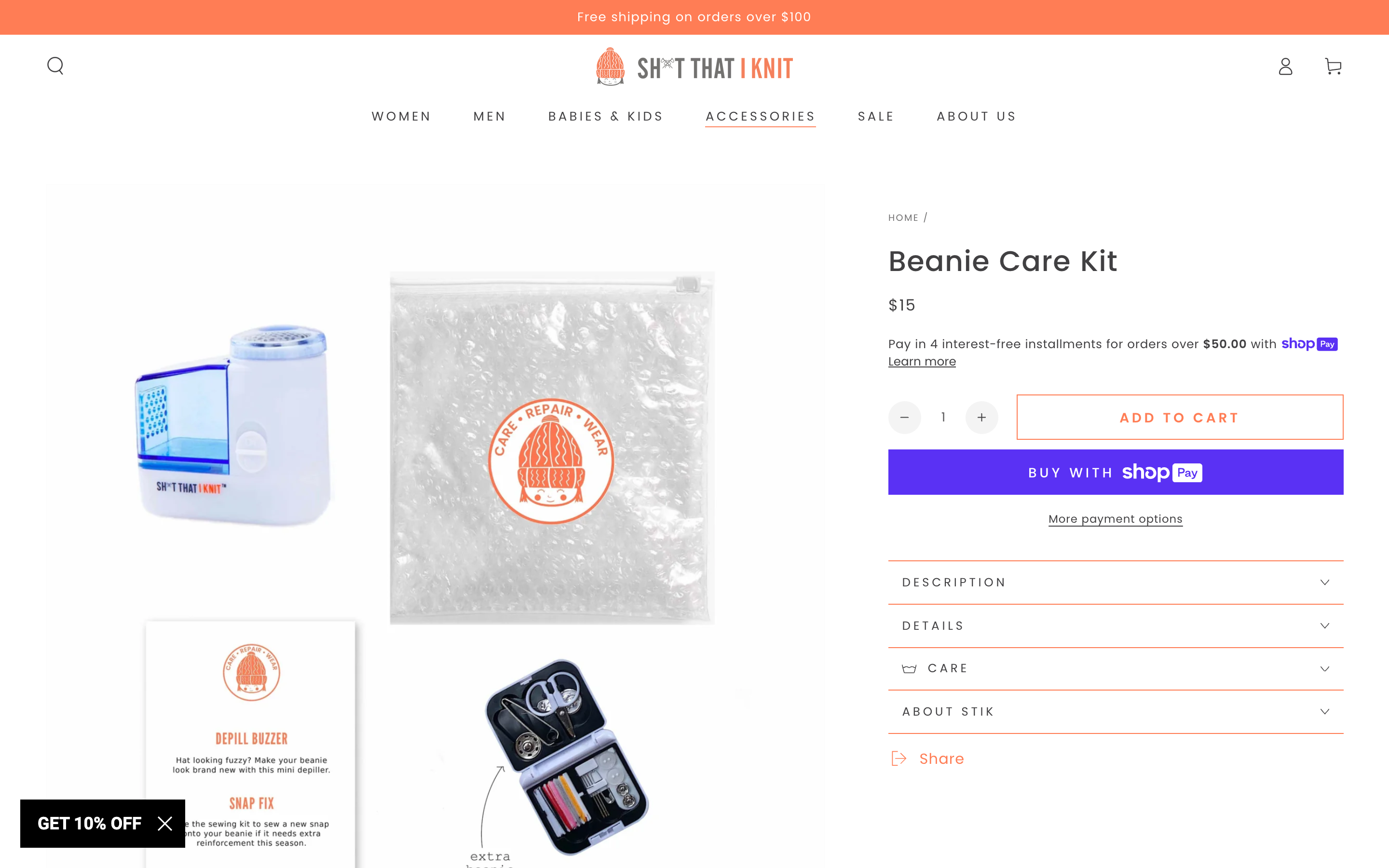Decrease the quantity with minus button
This screenshot has width=1389, height=868.
point(905,417)
